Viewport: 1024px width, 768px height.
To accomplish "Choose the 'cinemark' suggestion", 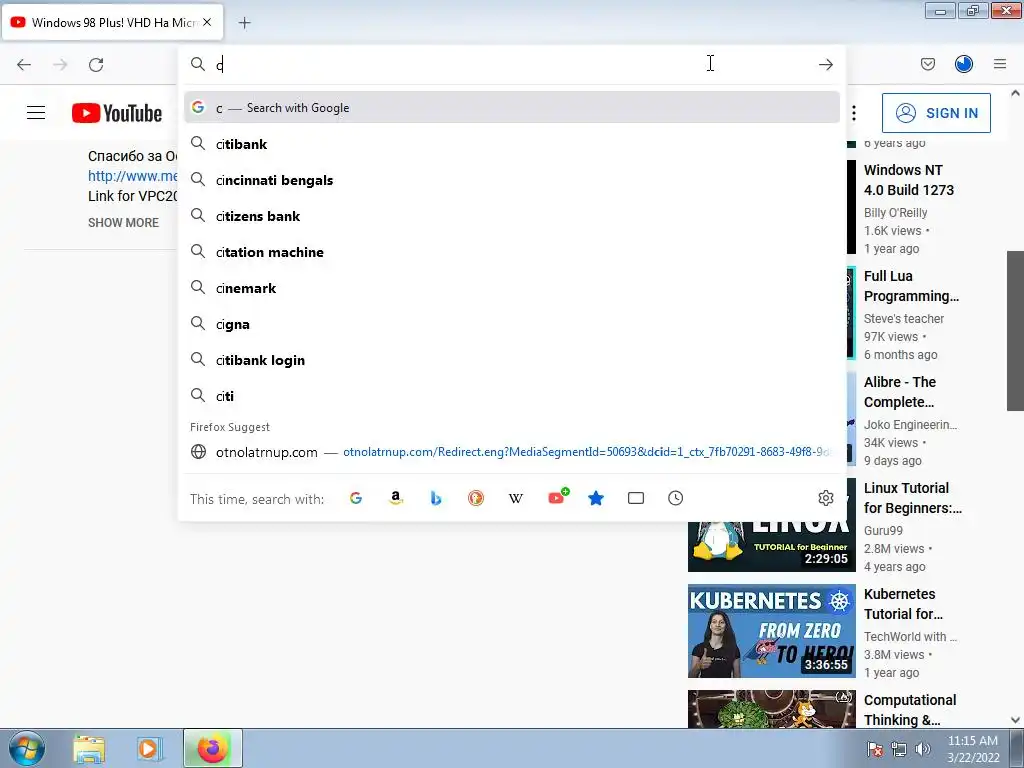I will [511, 288].
